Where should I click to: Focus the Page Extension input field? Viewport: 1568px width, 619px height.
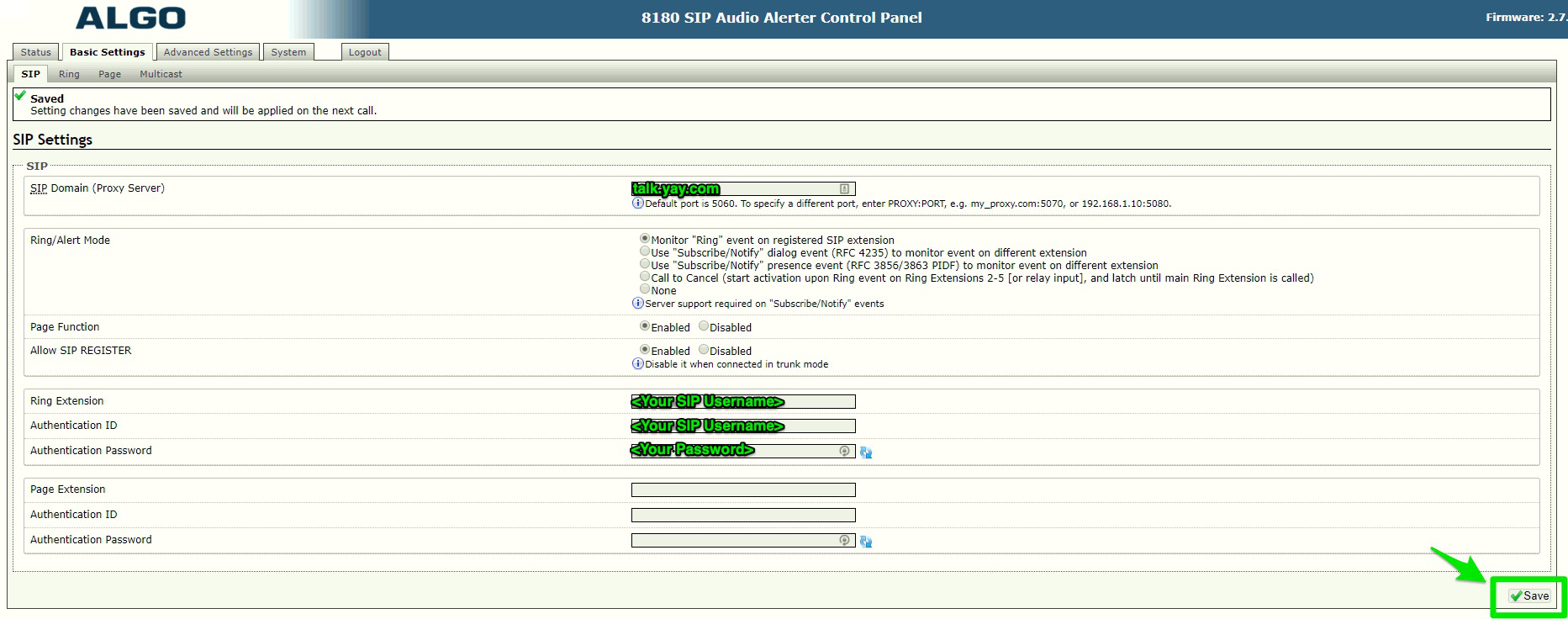click(x=743, y=489)
